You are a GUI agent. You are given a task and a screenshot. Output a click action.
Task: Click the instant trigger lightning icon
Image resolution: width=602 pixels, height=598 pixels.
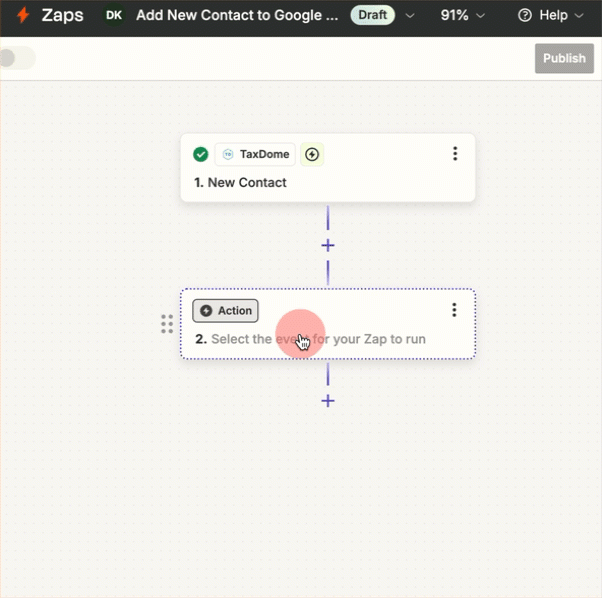[x=312, y=154]
